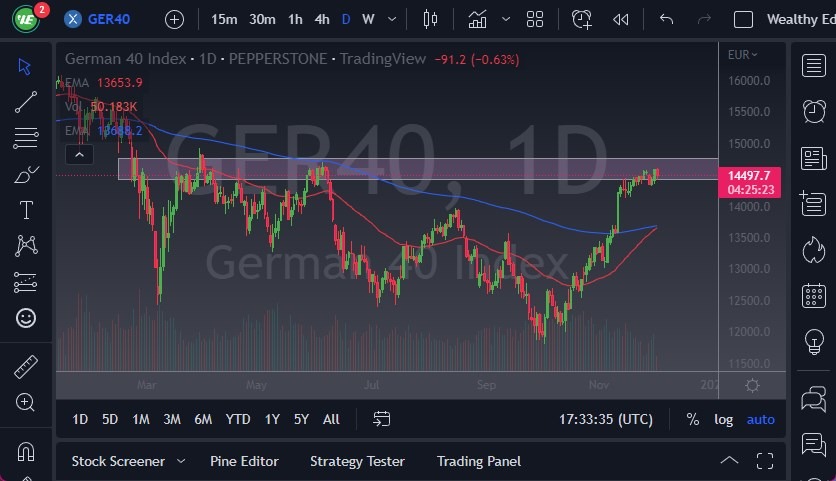Select the 4h timeframe
The height and width of the screenshot is (481, 836).
click(x=322, y=19)
